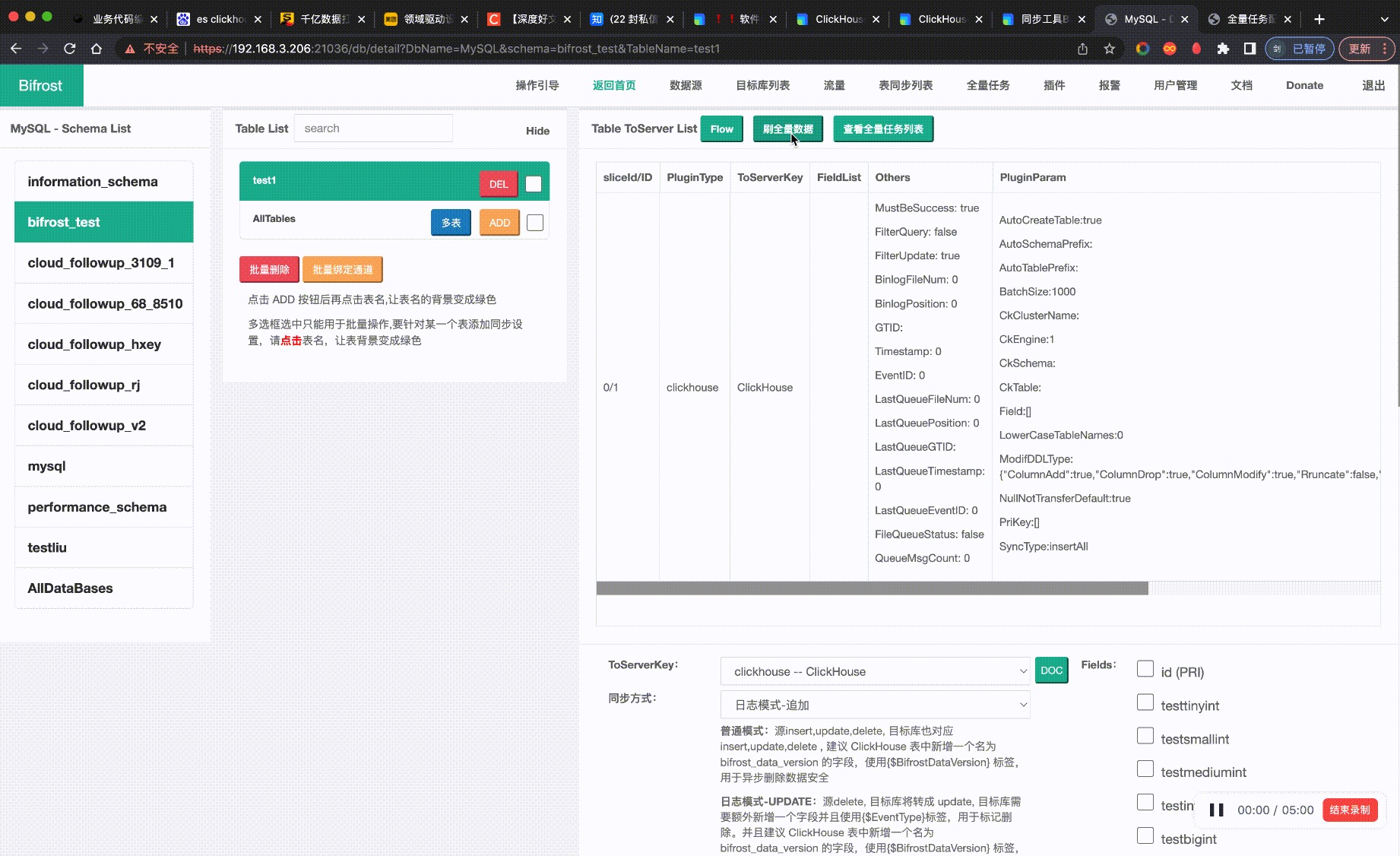Select the bifrost_test schema
This screenshot has width=1400, height=856.
(x=103, y=222)
